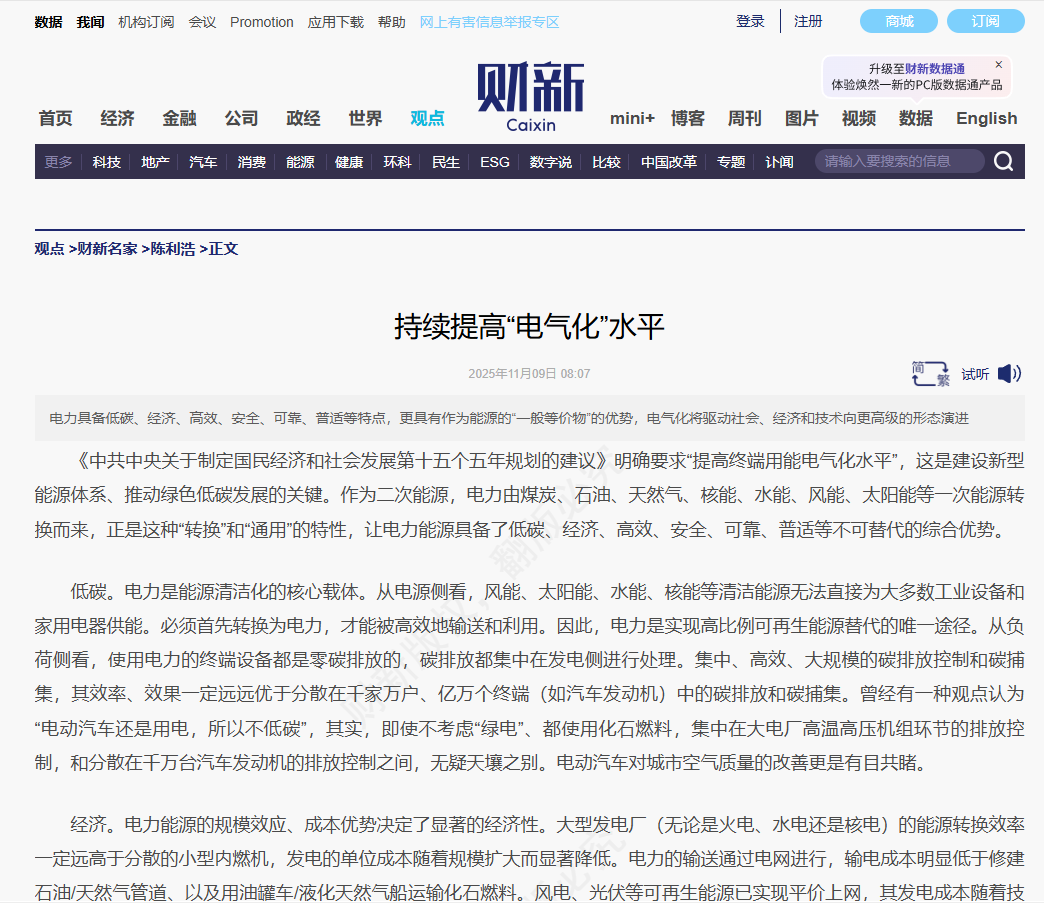Click the speaker icon to play article audio
The width and height of the screenshot is (1044, 903).
[x=1010, y=373]
